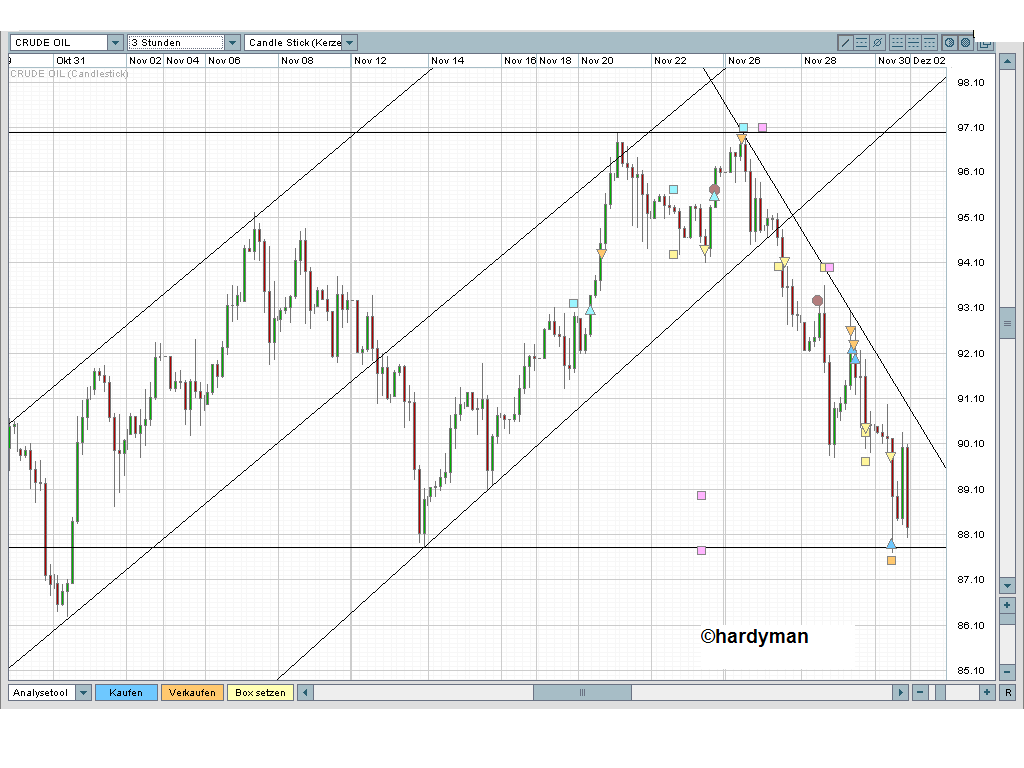Expand the Analysetool dropdown
This screenshot has width=1024, height=768.
click(x=83, y=692)
